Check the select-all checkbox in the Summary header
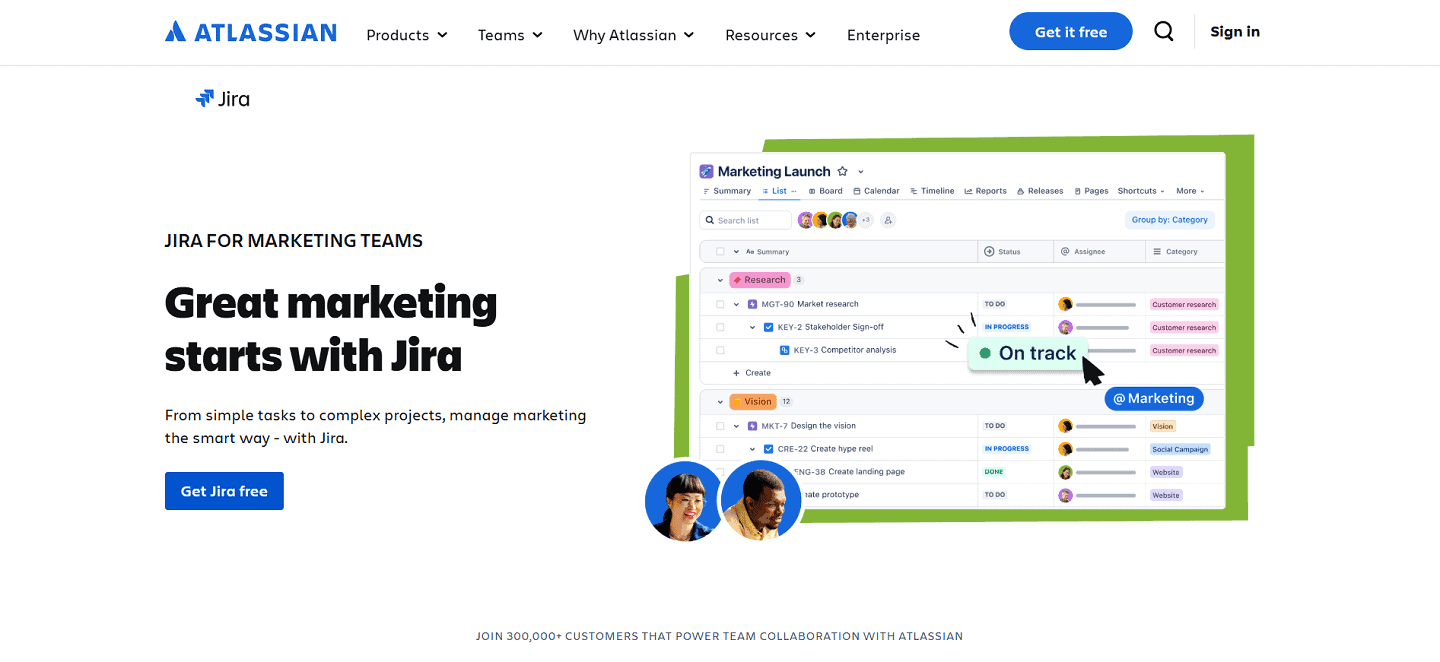This screenshot has height=662, width=1440. (x=722, y=251)
